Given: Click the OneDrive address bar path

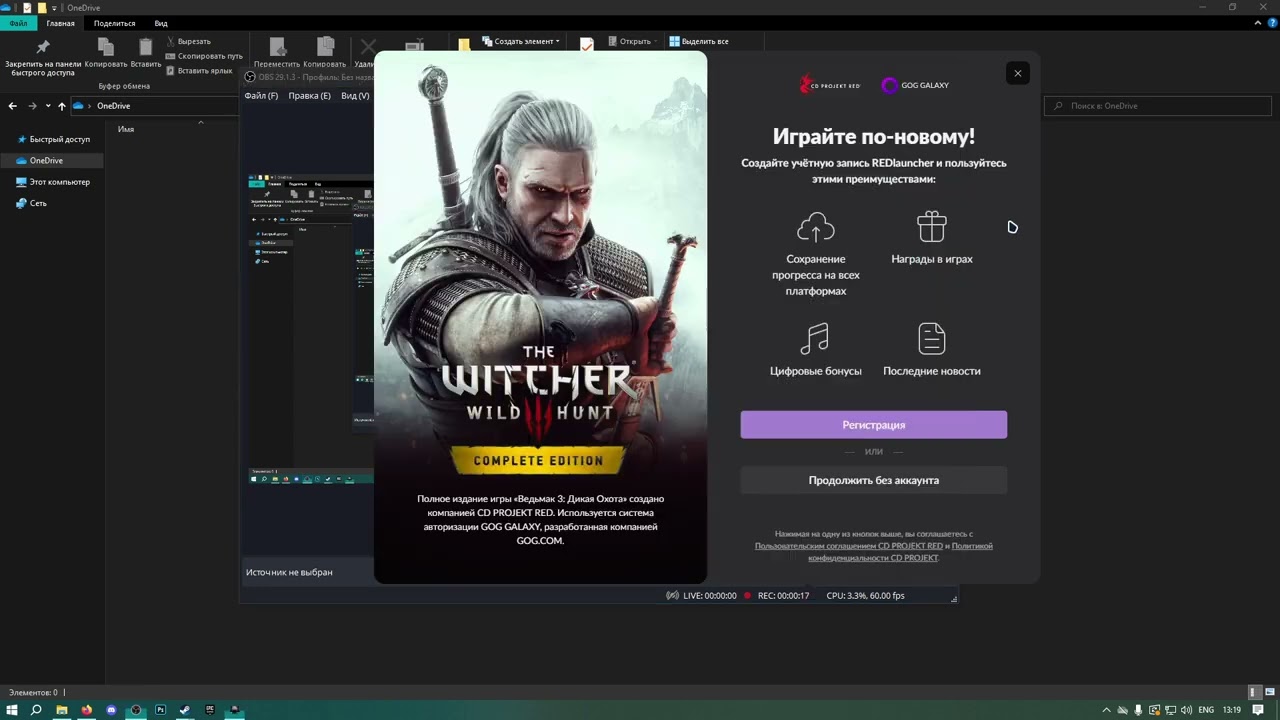Looking at the screenshot, I should [x=113, y=106].
